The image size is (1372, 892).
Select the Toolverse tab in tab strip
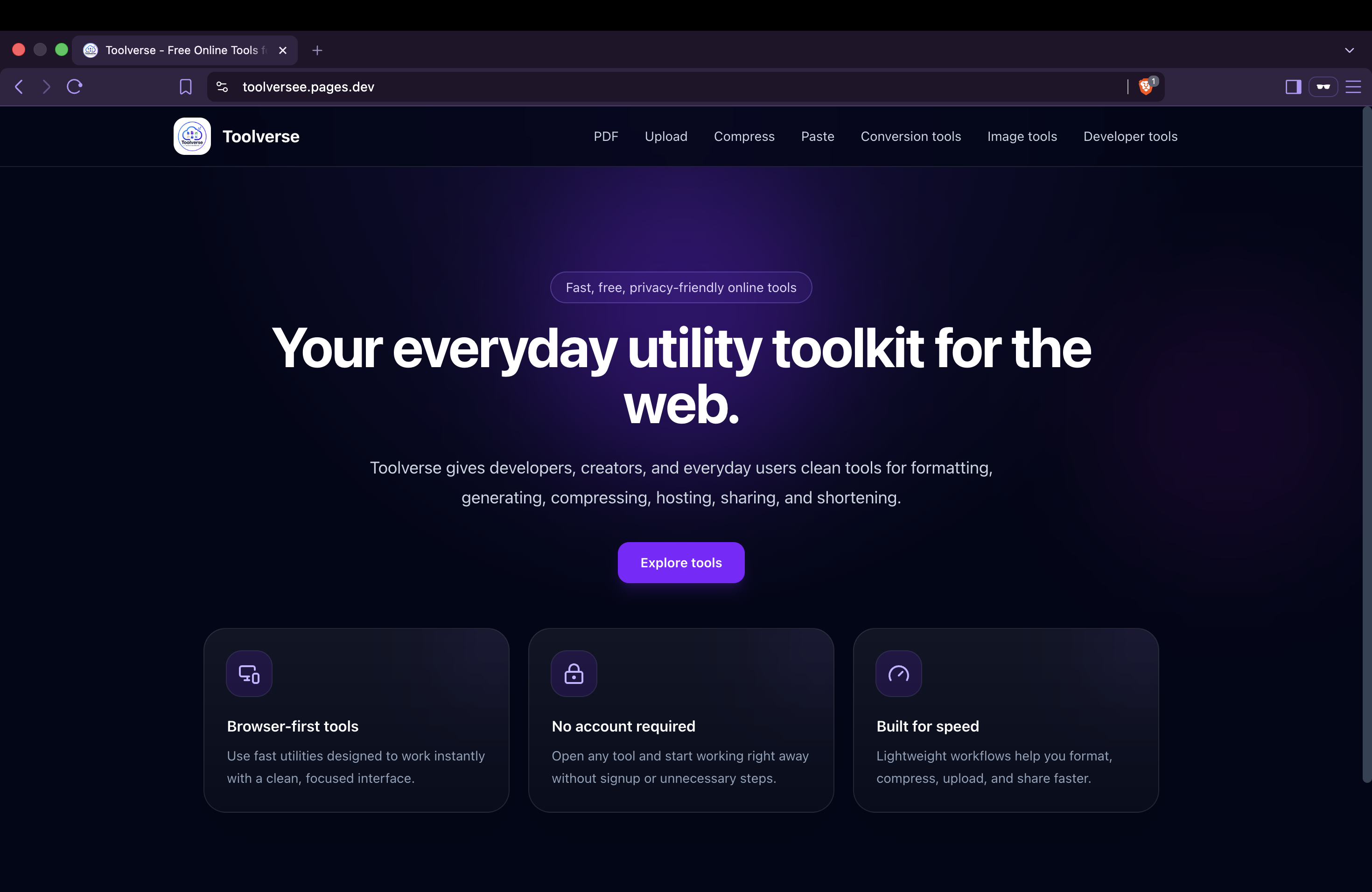coord(184,51)
